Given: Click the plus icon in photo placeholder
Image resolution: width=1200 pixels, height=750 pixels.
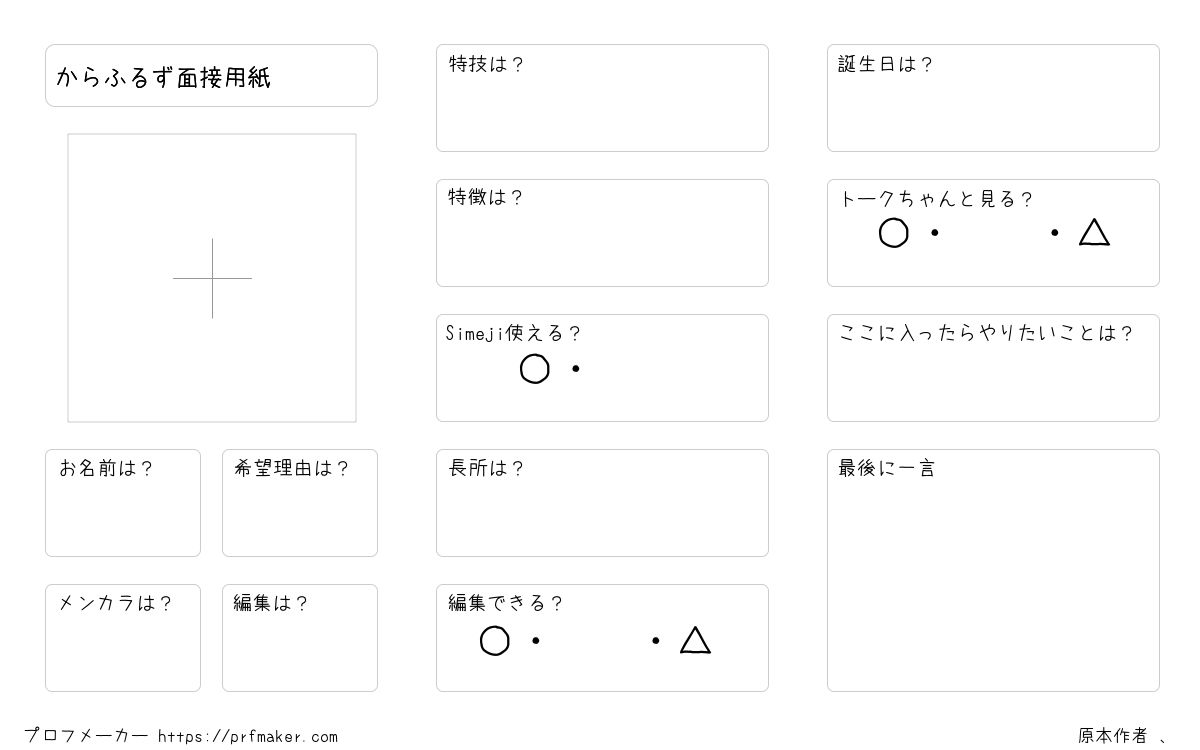Looking at the screenshot, I should point(212,278).
